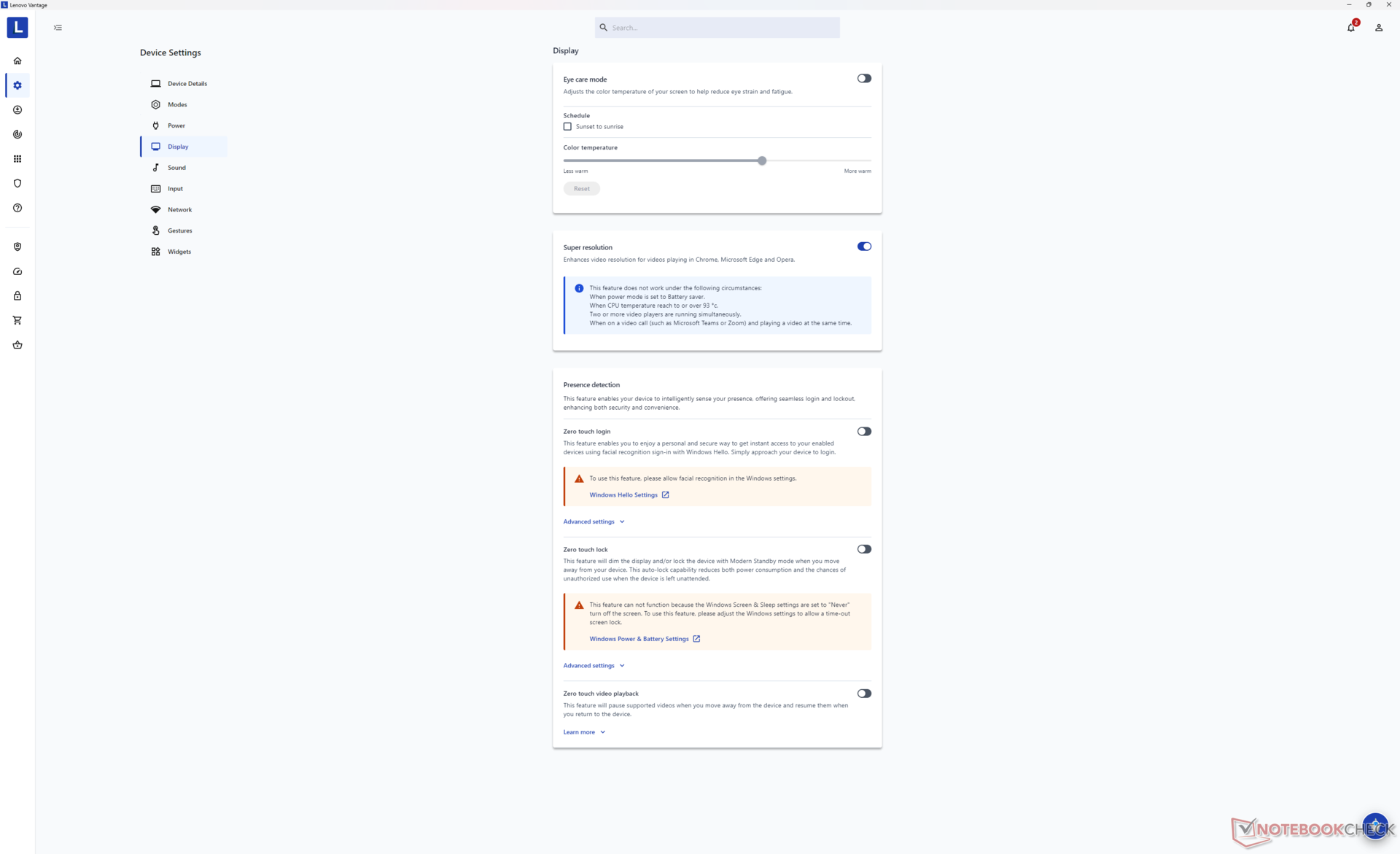The height and width of the screenshot is (854, 1400).
Task: Select the Modes icon in sidebar
Action: (x=155, y=104)
